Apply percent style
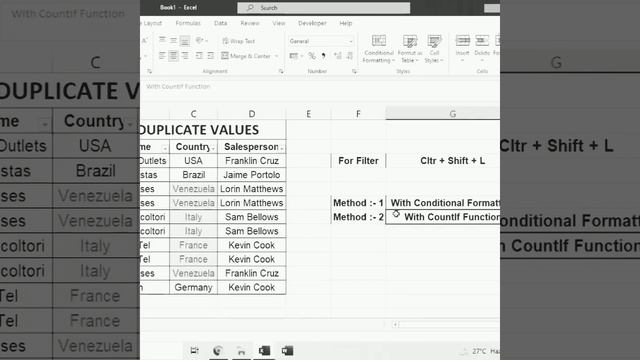 312,56
